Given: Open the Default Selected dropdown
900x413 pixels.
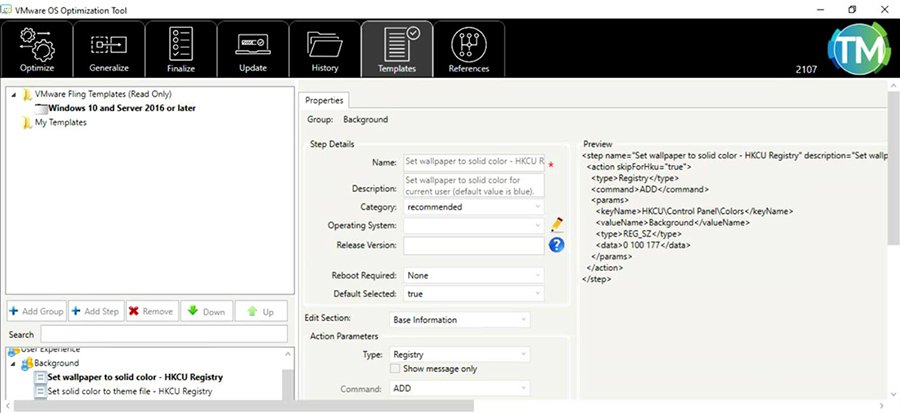Looking at the screenshot, I should tap(473, 294).
